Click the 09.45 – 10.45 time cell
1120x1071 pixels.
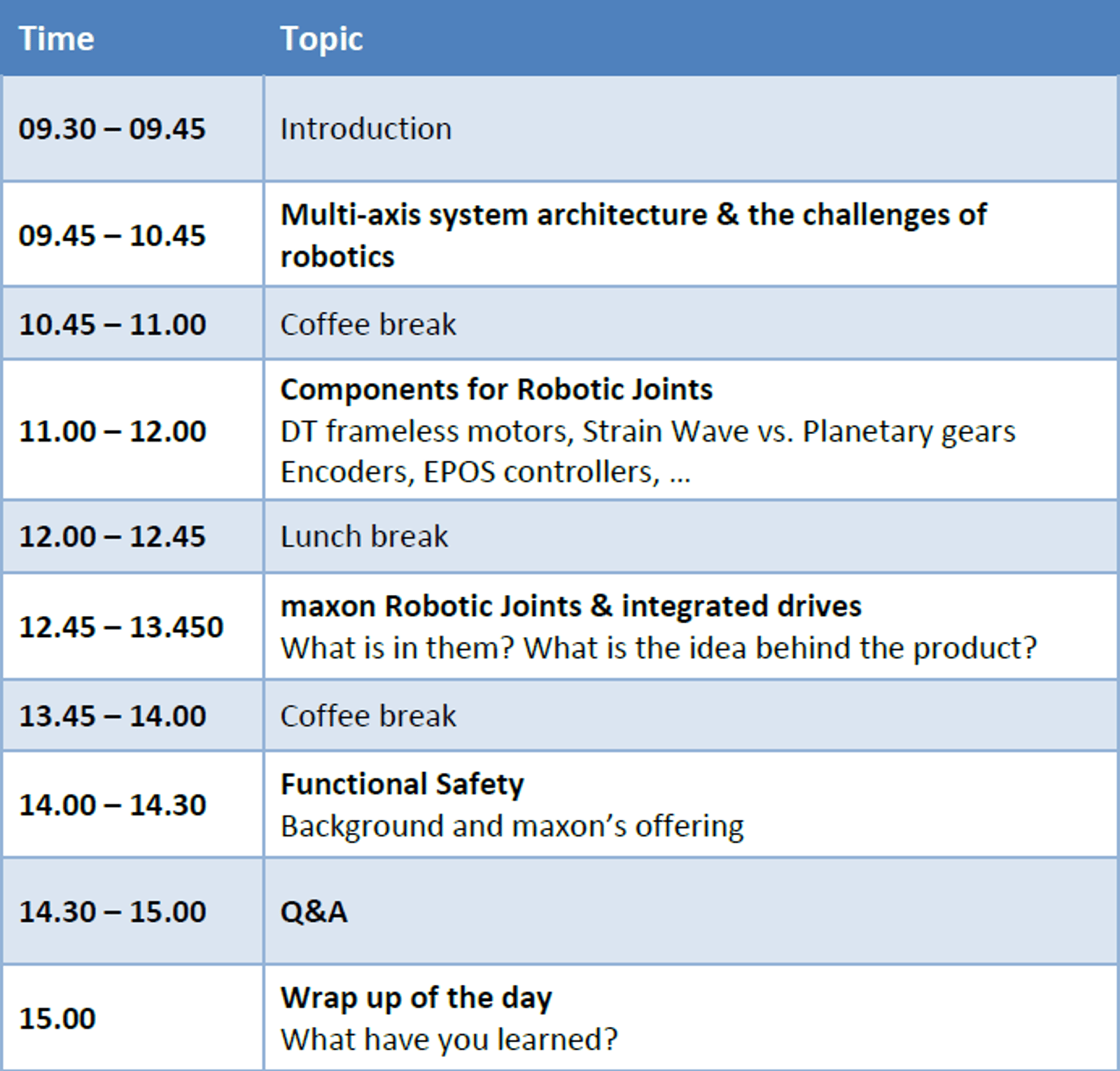coord(112,235)
